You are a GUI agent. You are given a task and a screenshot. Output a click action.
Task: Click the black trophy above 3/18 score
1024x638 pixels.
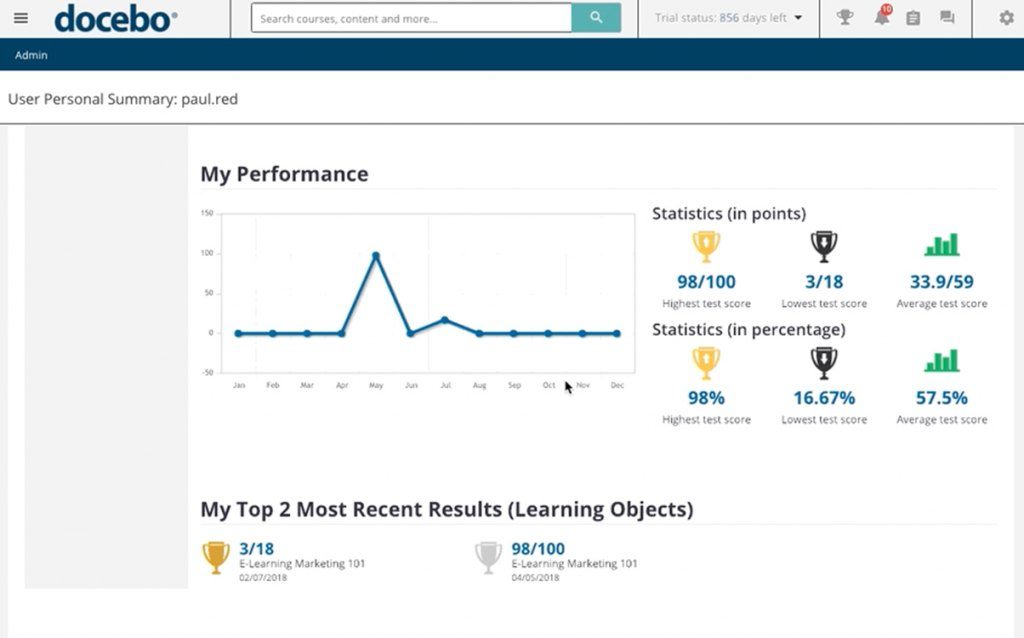click(x=824, y=246)
